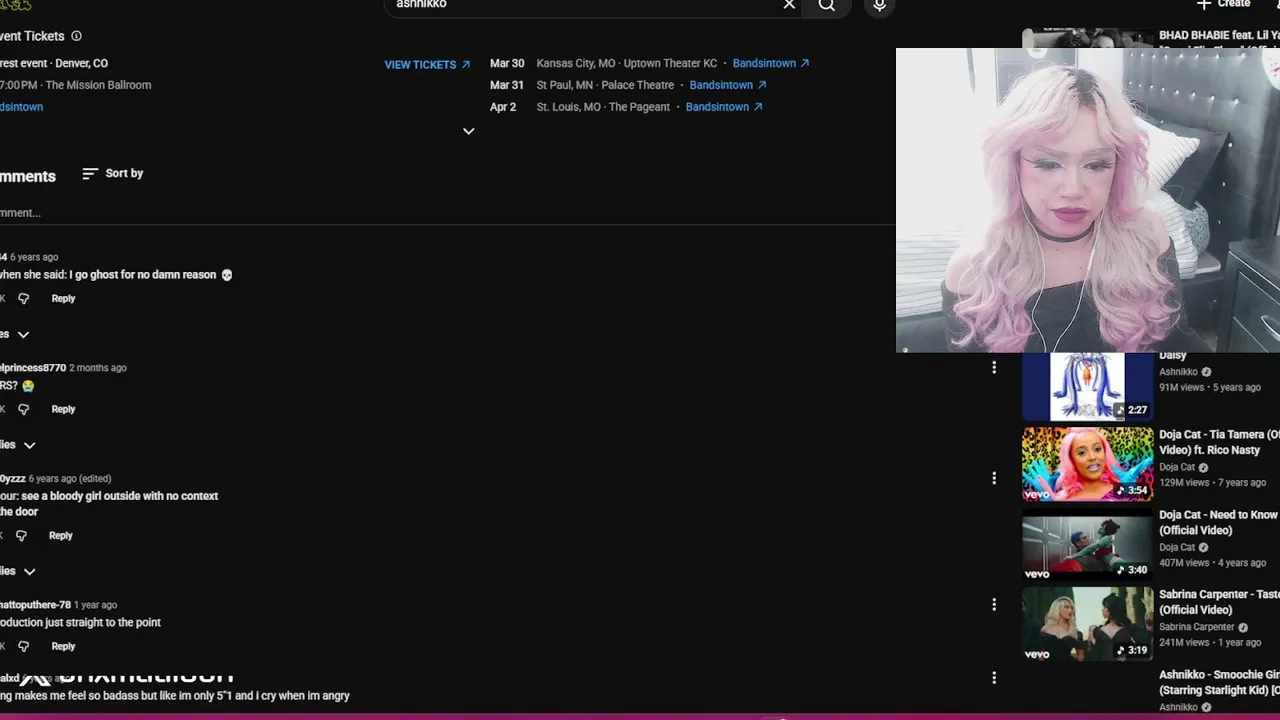
Task: Reply to the 'I go ghost' comment
Action: pyautogui.click(x=63, y=299)
